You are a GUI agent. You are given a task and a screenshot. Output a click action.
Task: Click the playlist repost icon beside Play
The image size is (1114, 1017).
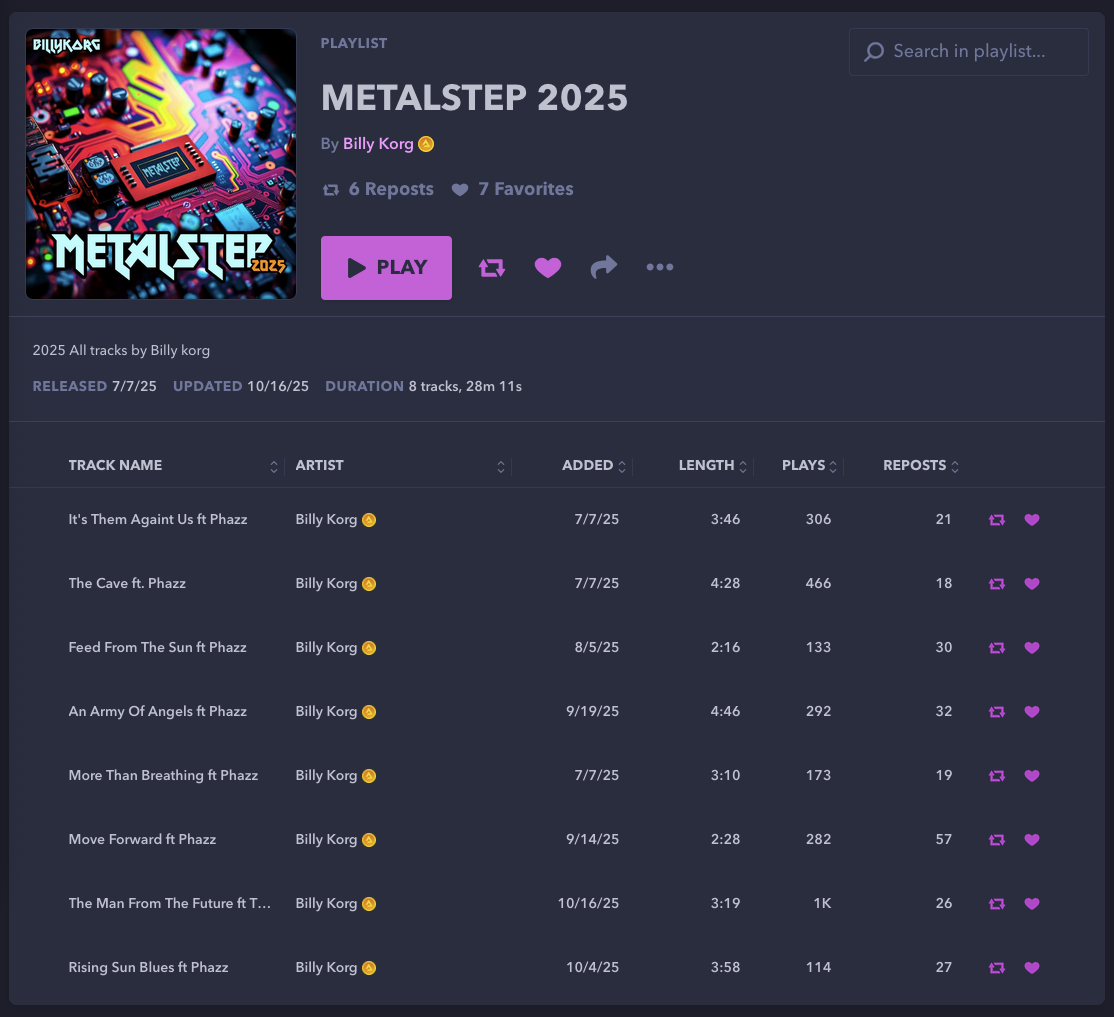(492, 268)
